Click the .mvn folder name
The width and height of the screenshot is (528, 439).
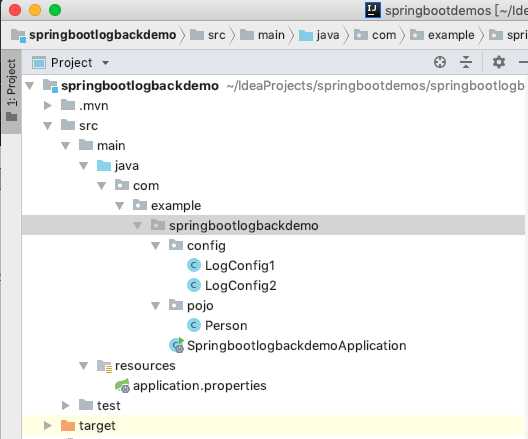(94, 106)
